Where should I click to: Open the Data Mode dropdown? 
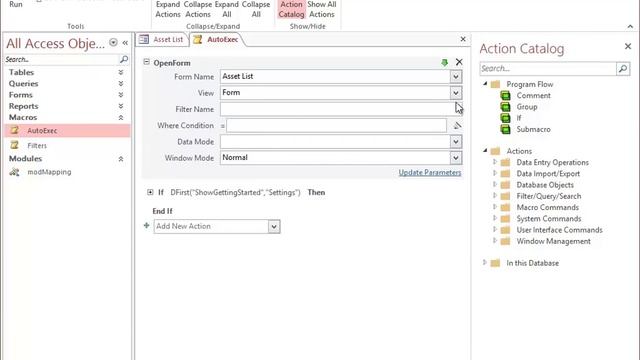[456, 142]
